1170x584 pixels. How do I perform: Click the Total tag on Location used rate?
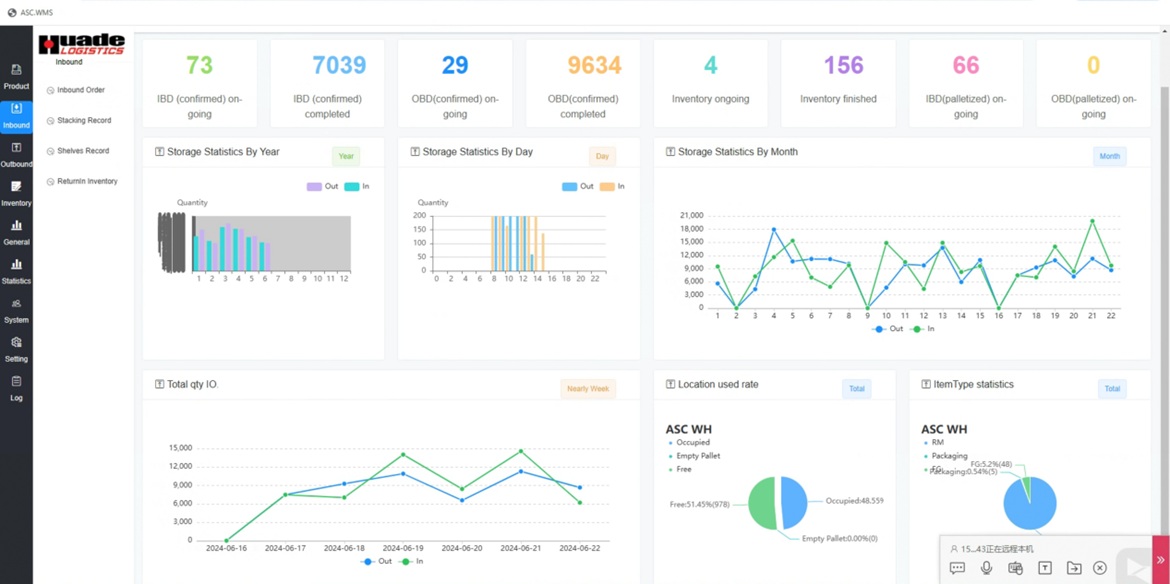(856, 388)
